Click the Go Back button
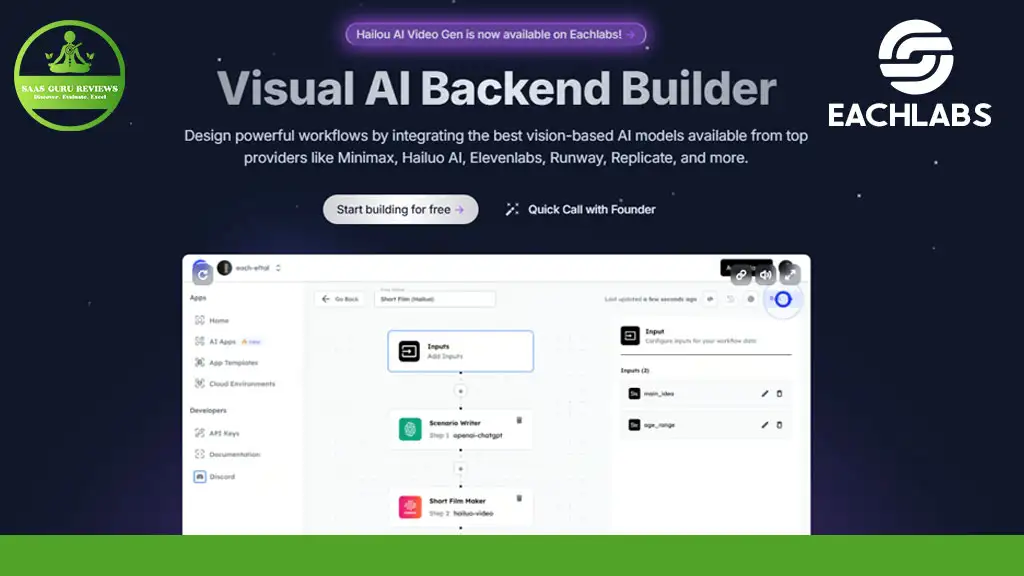Viewport: 1024px width, 576px height. pos(340,299)
